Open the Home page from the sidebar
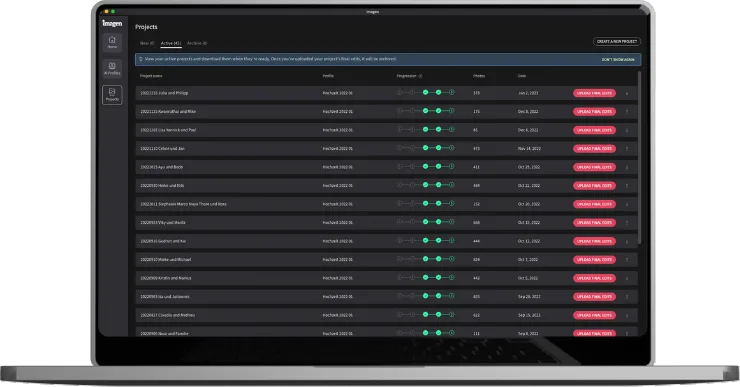 click(x=112, y=42)
